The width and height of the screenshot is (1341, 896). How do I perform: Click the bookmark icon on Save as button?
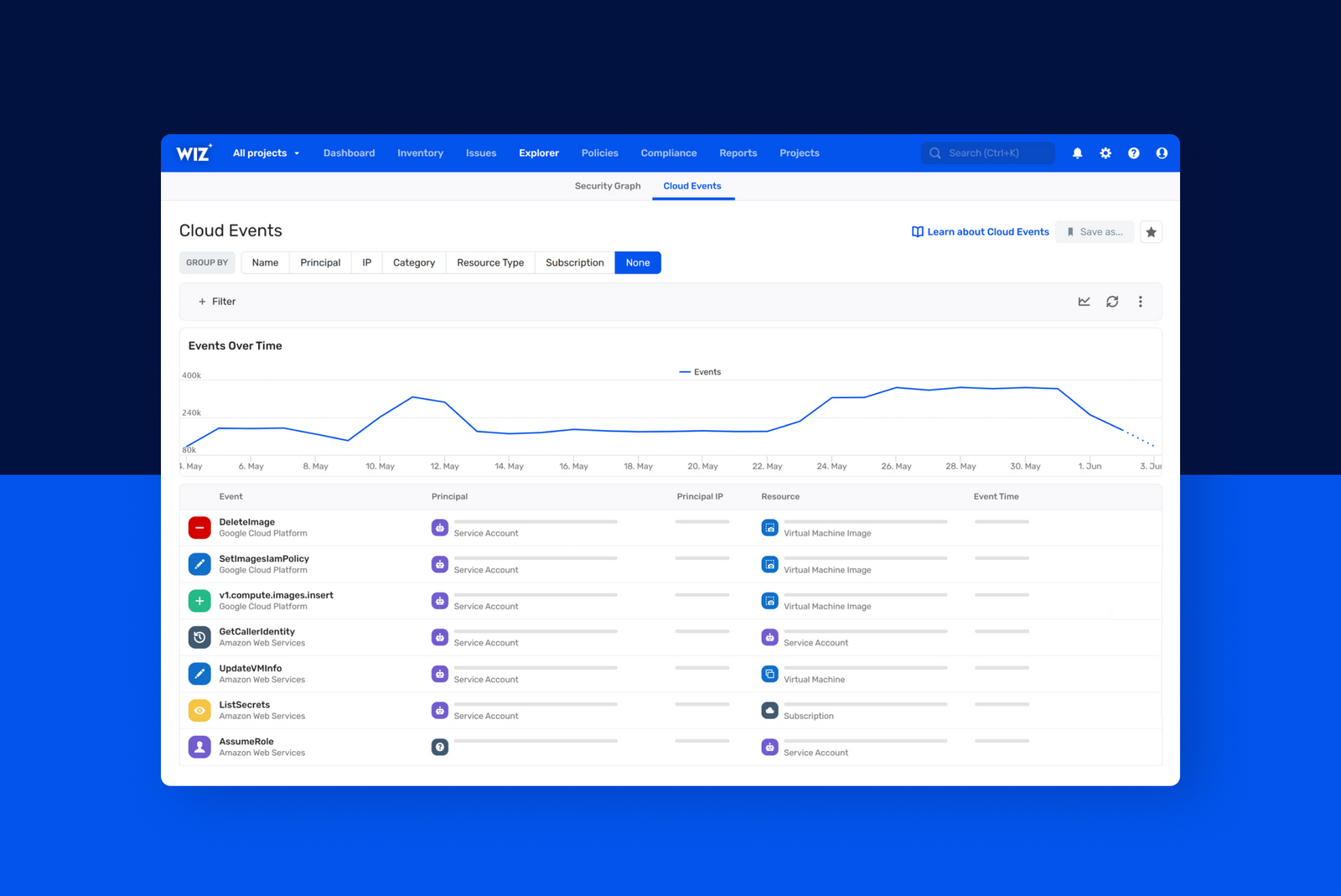coord(1071,231)
